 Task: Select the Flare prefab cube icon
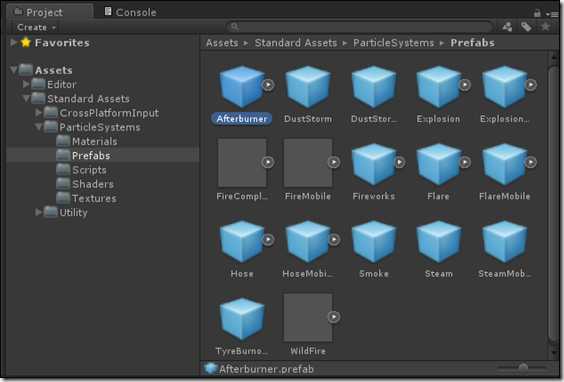coord(439,164)
